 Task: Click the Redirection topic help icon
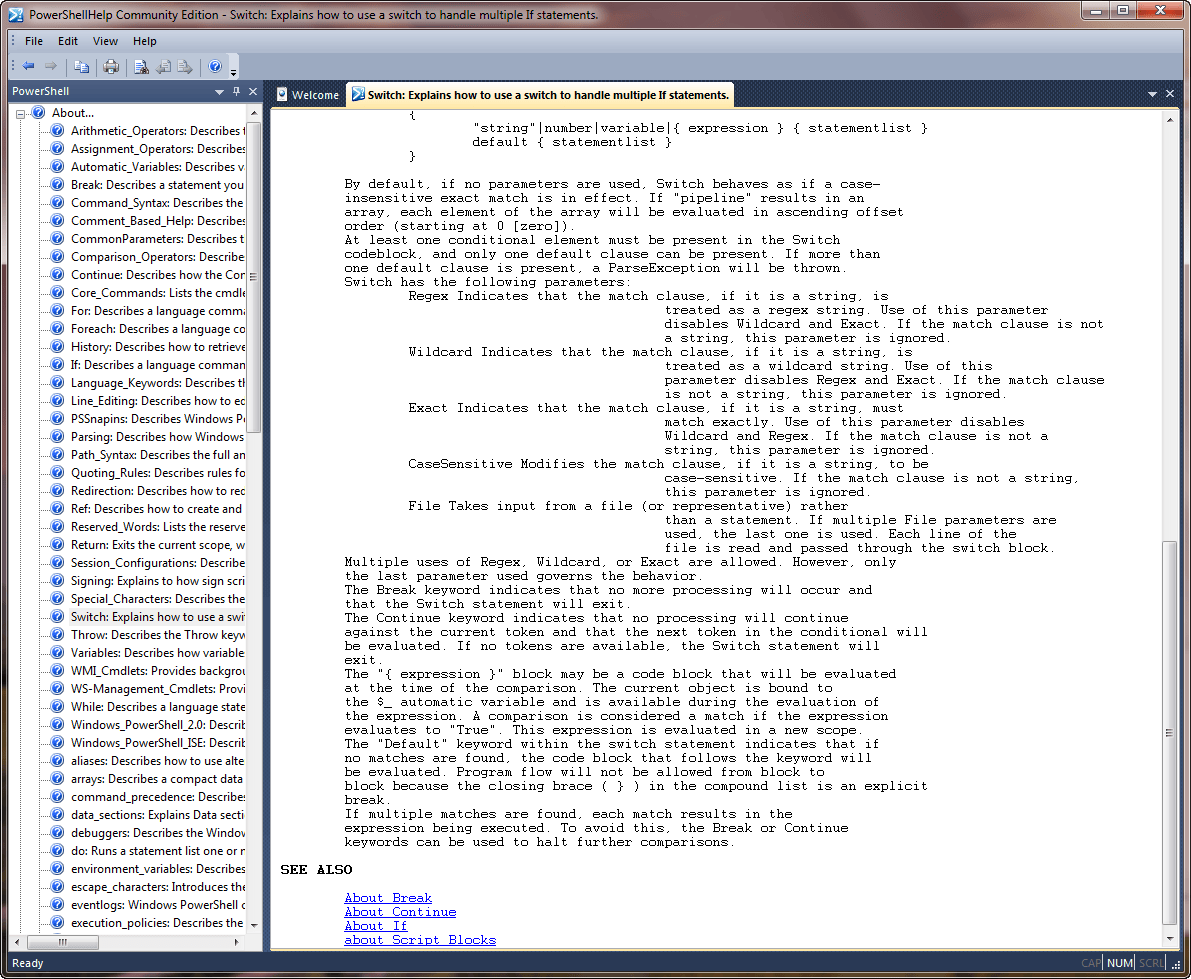57,491
